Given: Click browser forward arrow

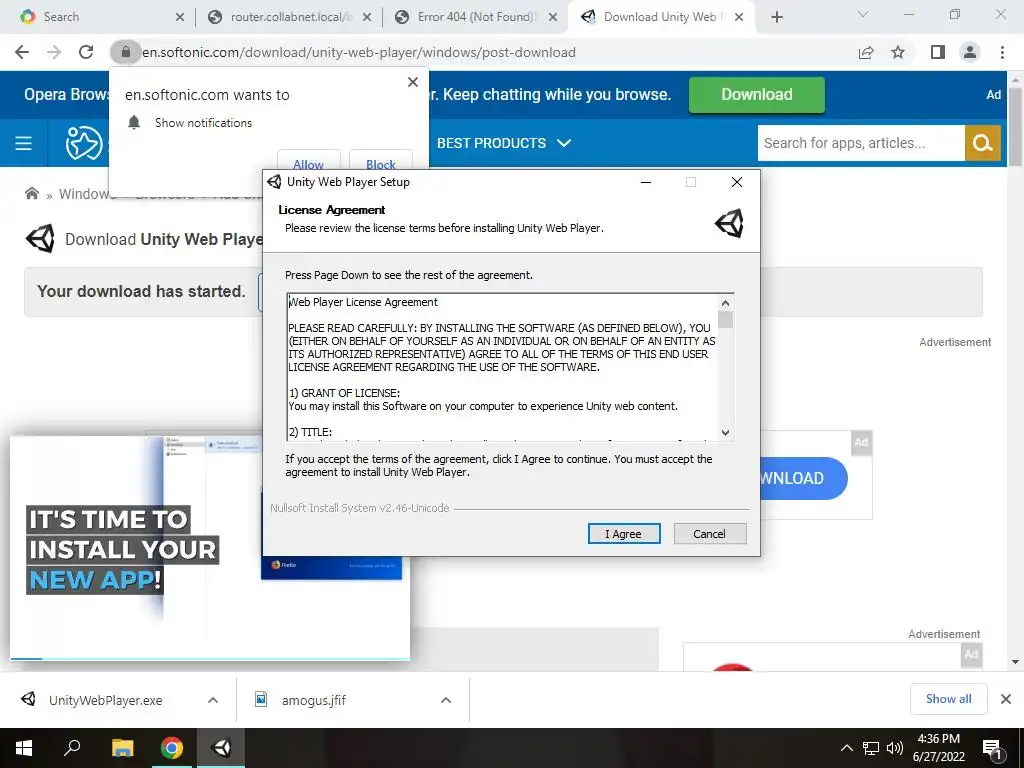Looking at the screenshot, I should pos(54,52).
